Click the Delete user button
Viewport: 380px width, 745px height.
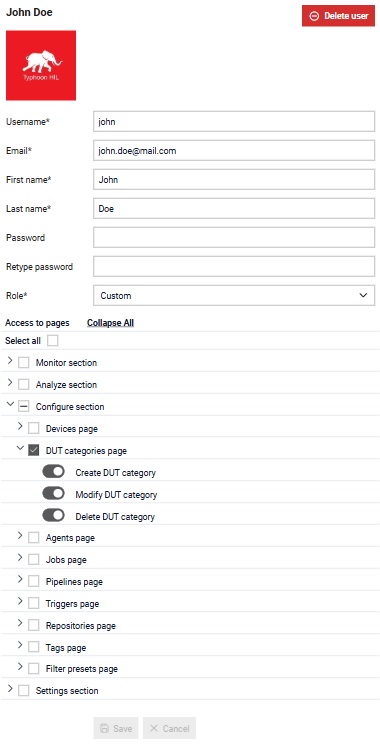point(338,16)
